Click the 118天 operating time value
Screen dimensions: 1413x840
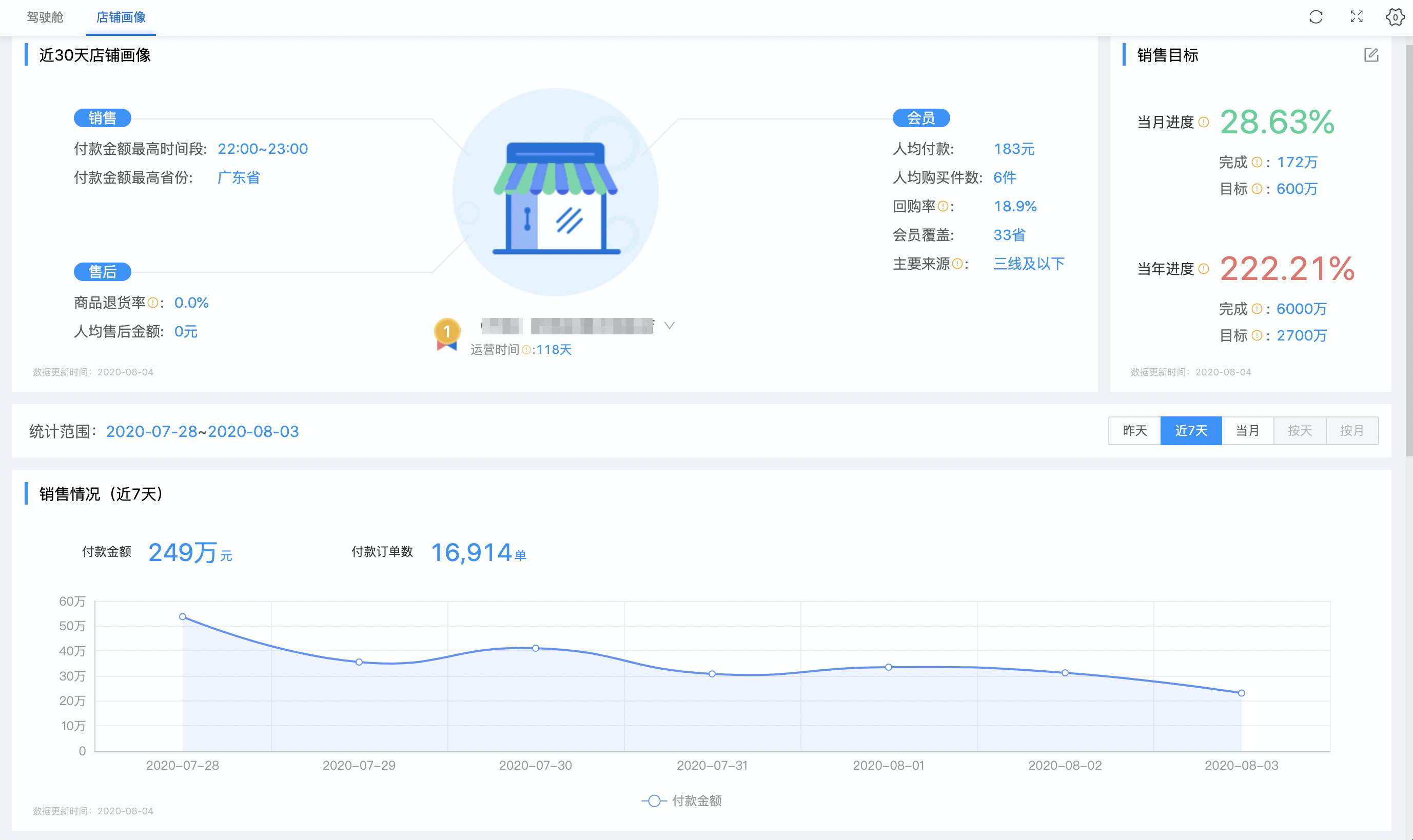point(554,350)
